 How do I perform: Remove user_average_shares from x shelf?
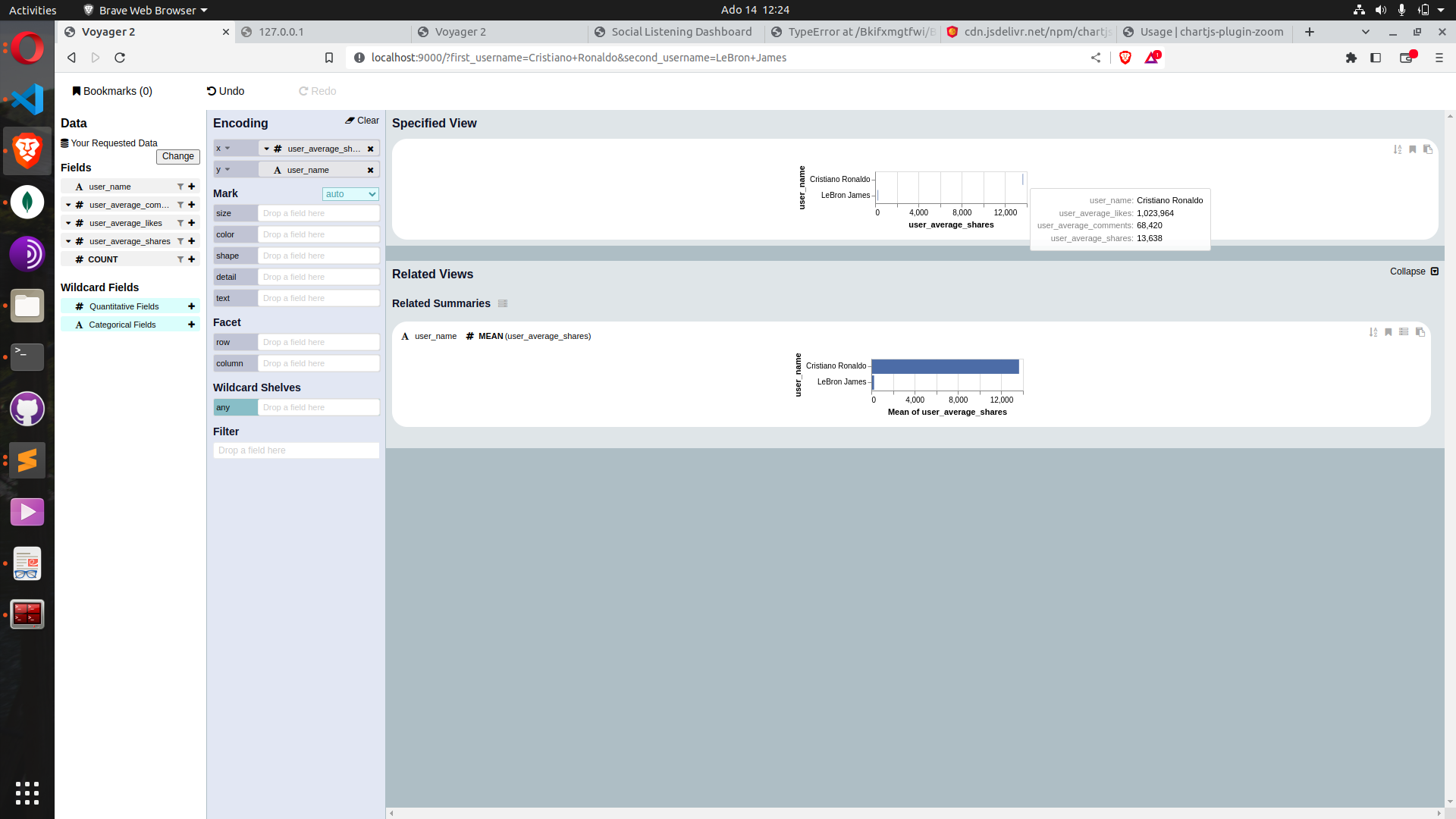point(371,149)
